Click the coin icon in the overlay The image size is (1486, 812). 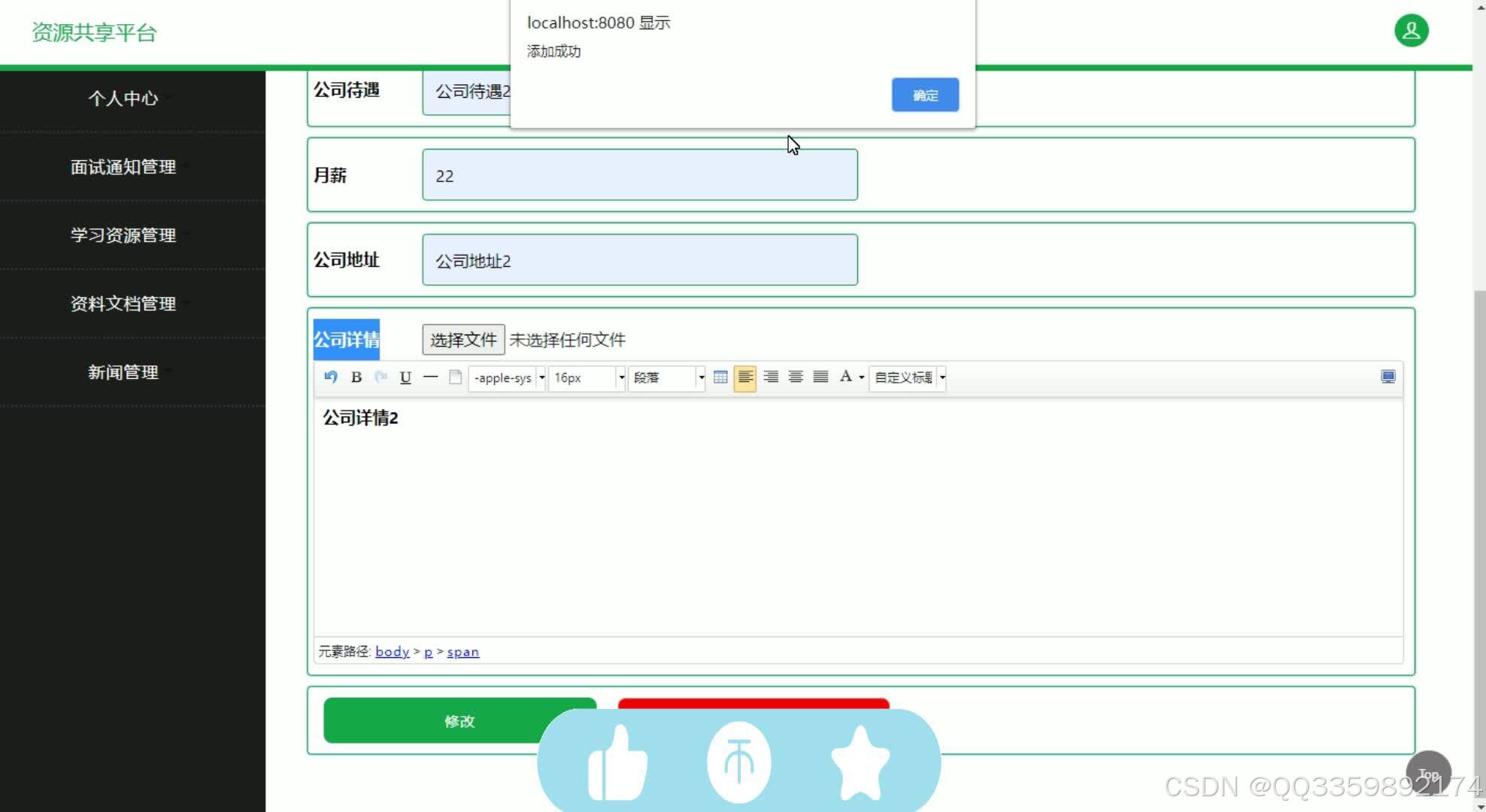tap(739, 762)
